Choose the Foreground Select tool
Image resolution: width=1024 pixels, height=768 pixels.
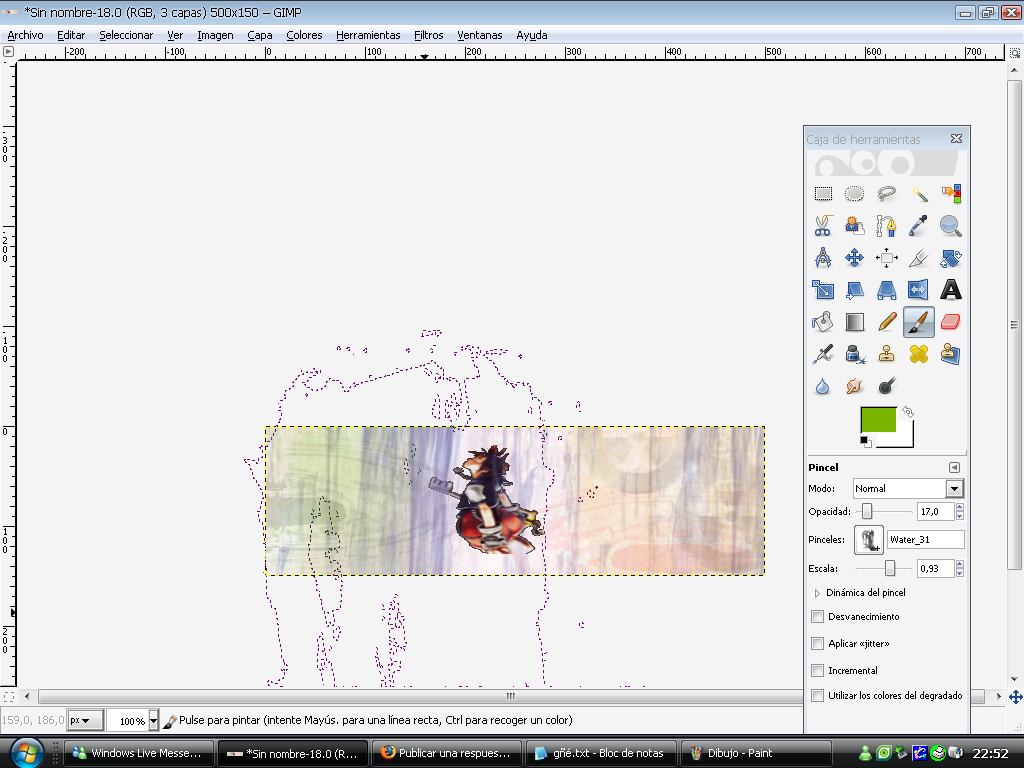854,226
